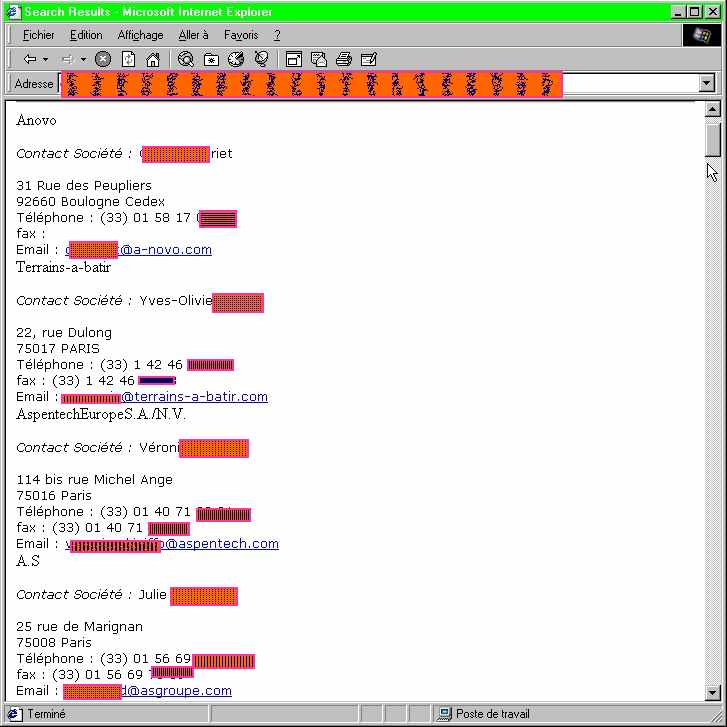Open the @terrains-a-batir.com email link
727x727 pixels.
pos(164,397)
